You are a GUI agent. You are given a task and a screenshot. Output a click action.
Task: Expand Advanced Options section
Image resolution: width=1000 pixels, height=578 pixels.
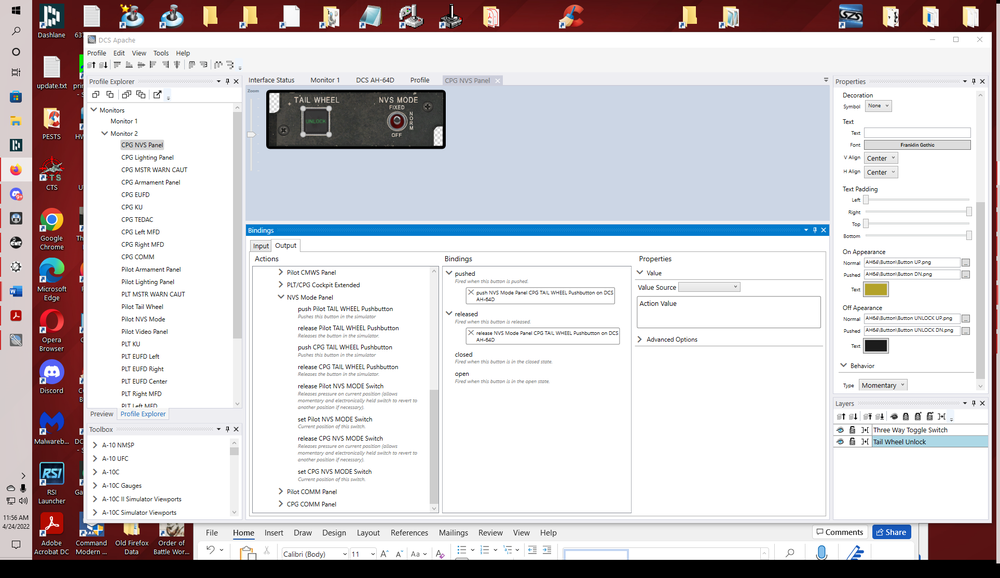(642, 340)
